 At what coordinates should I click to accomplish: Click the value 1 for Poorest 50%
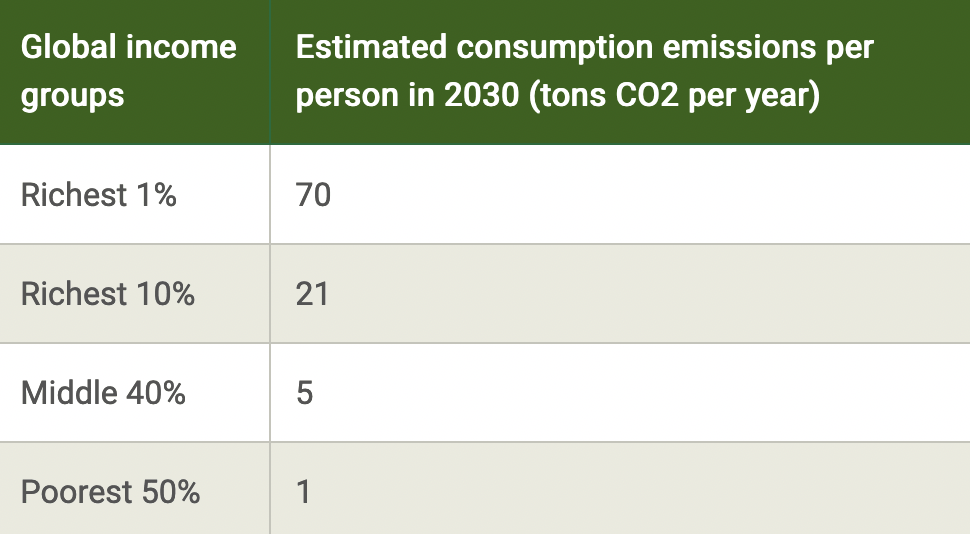tap(304, 492)
